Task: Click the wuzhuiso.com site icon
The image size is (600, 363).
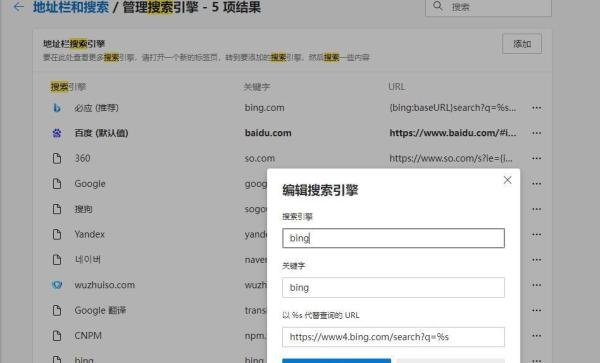Action: pyautogui.click(x=57, y=285)
